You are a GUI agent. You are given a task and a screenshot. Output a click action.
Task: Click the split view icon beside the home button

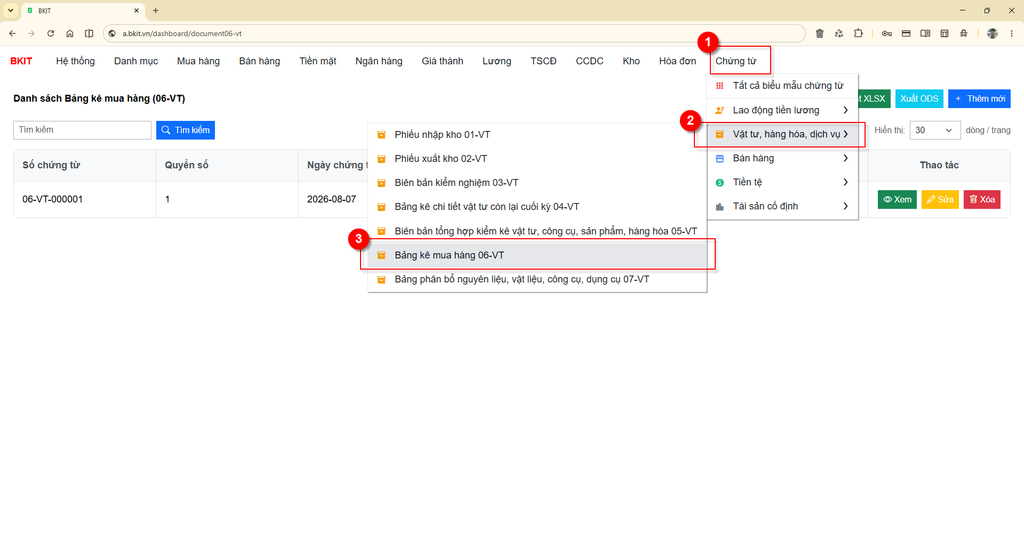[x=89, y=33]
